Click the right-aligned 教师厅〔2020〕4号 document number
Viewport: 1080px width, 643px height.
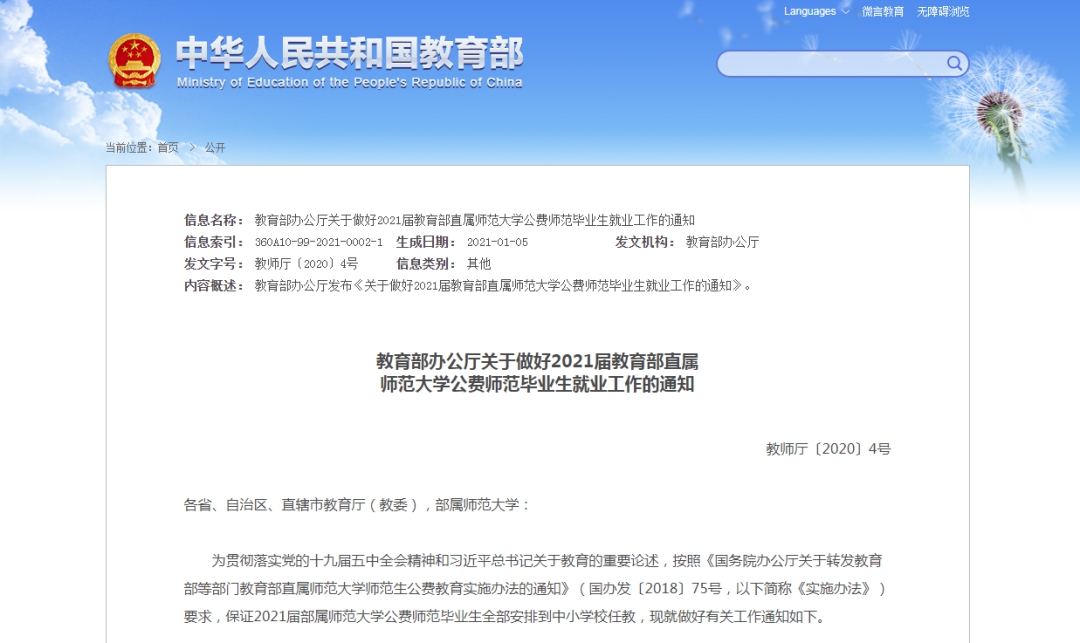coord(828,449)
